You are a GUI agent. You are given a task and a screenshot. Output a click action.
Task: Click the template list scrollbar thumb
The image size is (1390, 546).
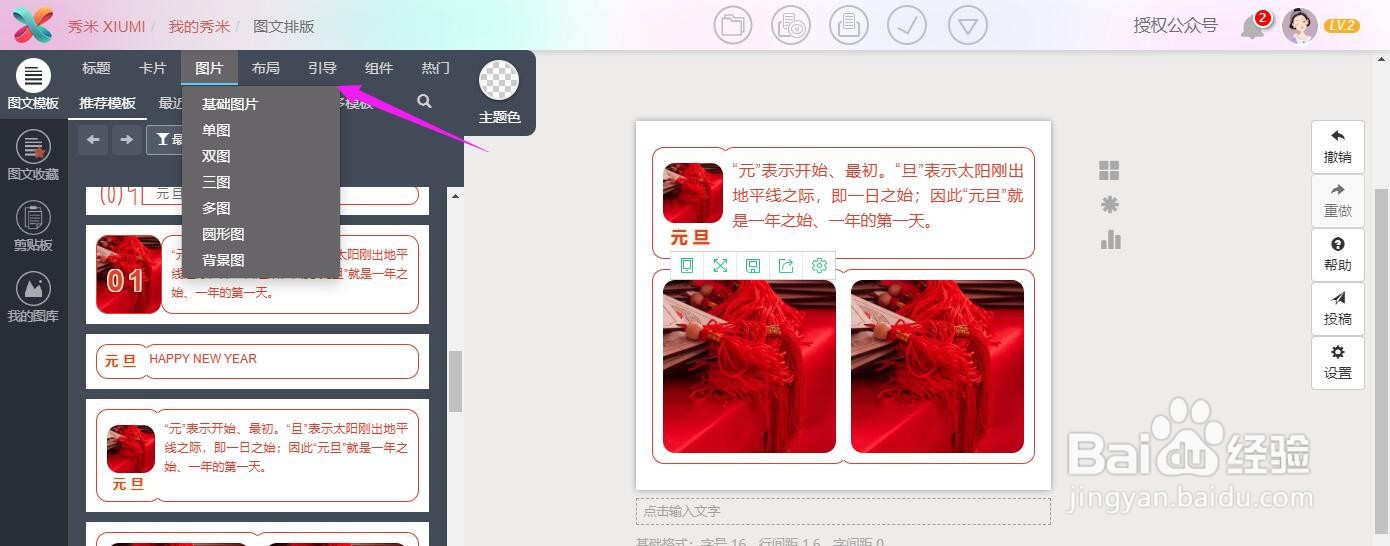click(x=455, y=381)
